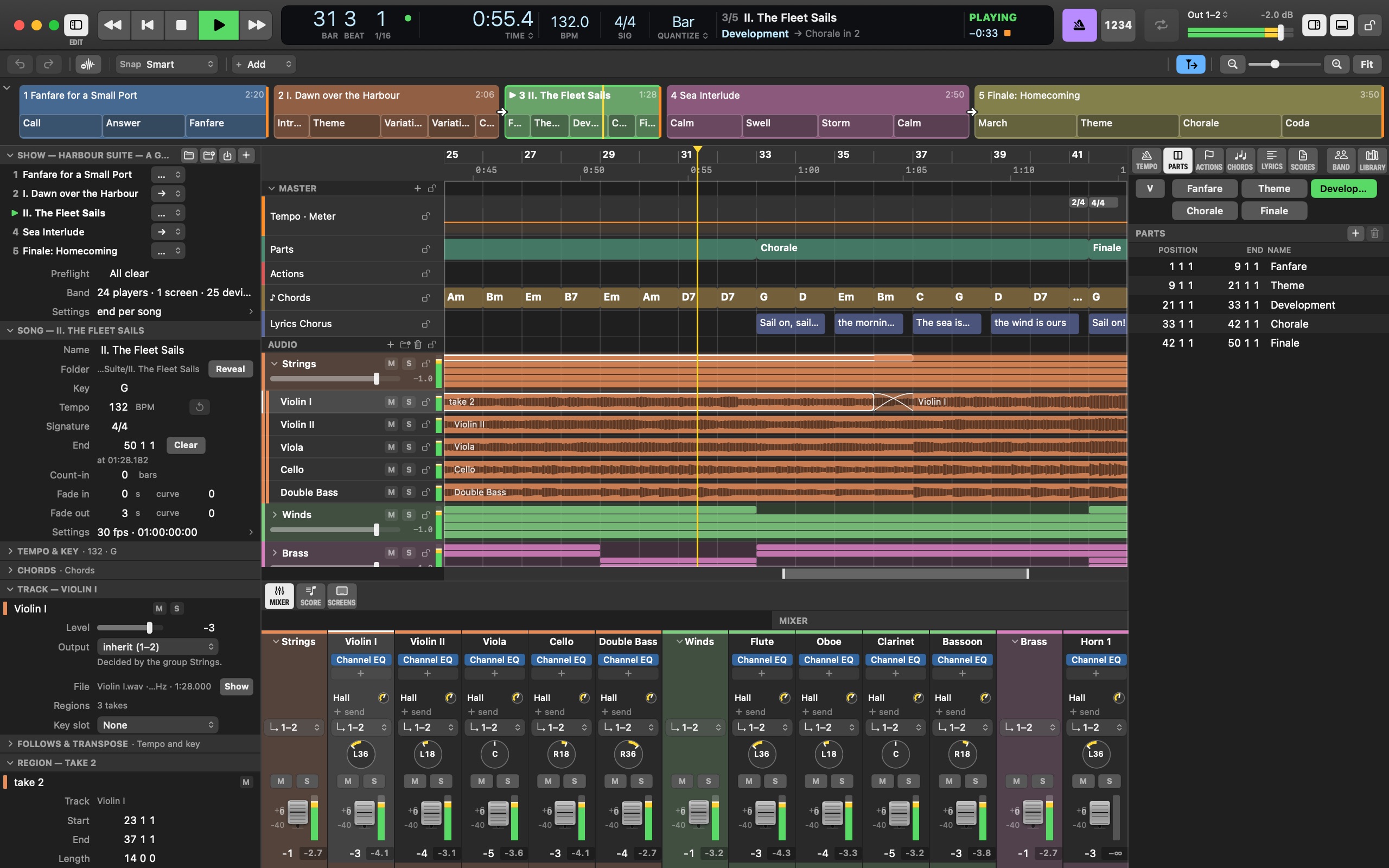1389x868 pixels.
Task: Click the new show folder icon
Action: click(208, 155)
